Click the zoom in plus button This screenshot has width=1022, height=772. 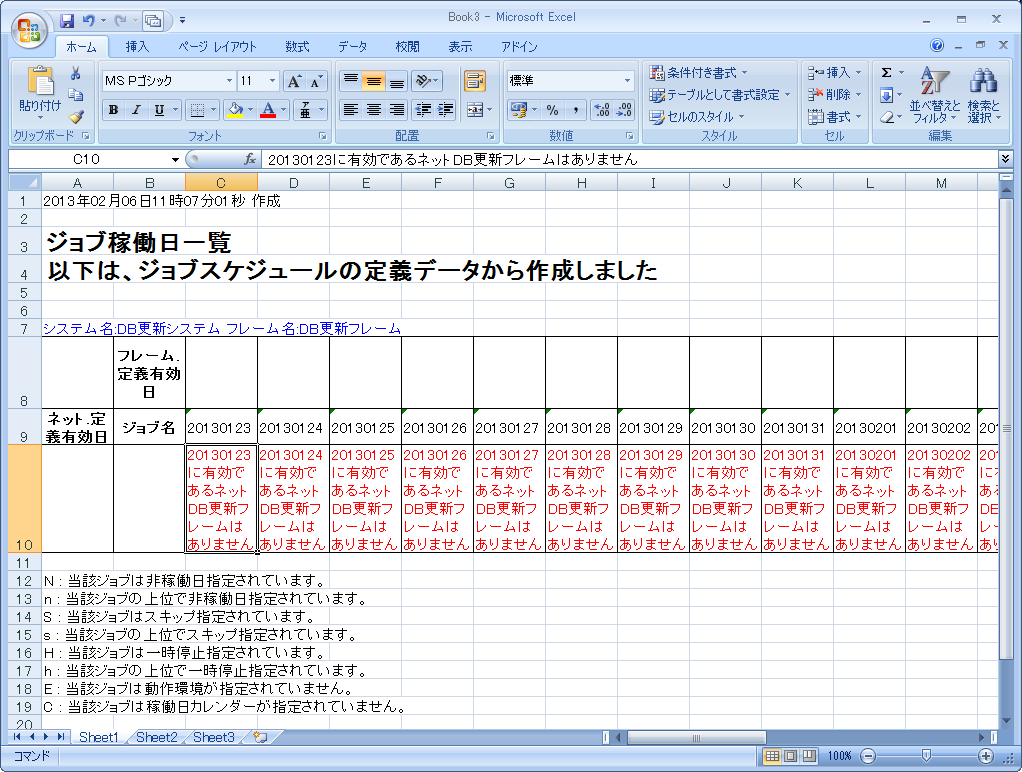coord(986,756)
